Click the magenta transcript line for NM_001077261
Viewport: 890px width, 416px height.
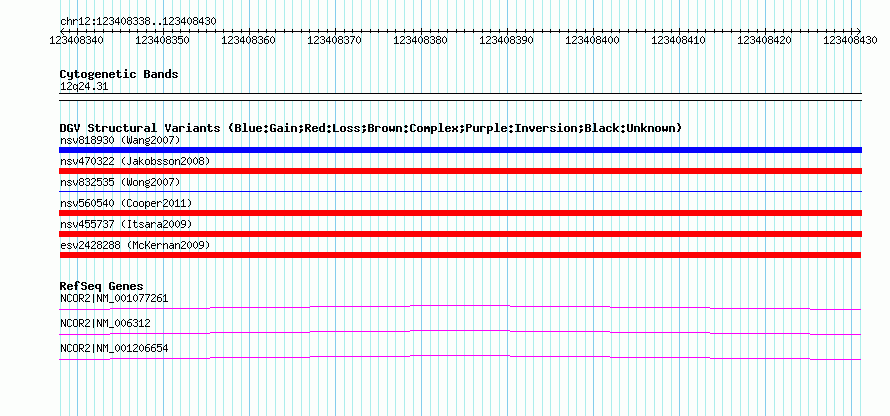point(460,307)
